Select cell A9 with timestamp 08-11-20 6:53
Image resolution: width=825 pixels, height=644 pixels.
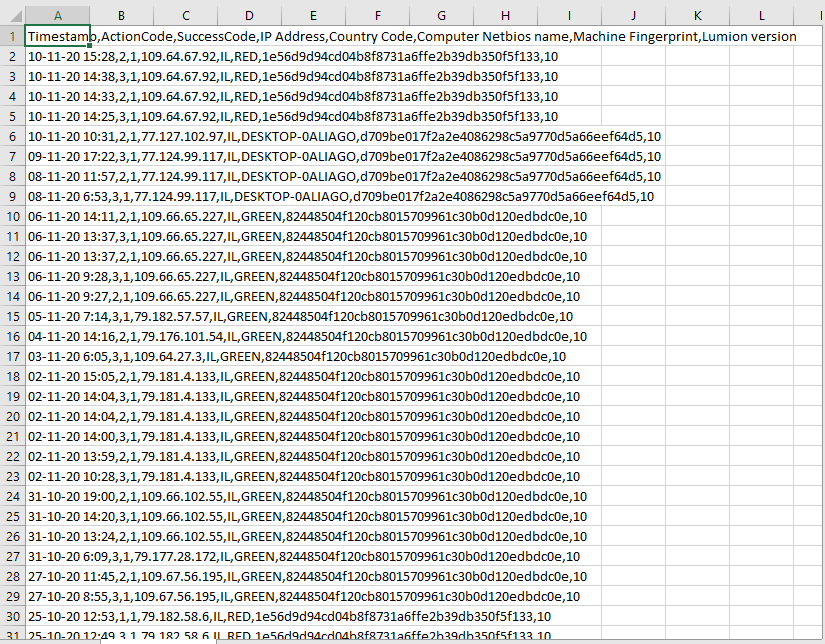[x=57, y=196]
